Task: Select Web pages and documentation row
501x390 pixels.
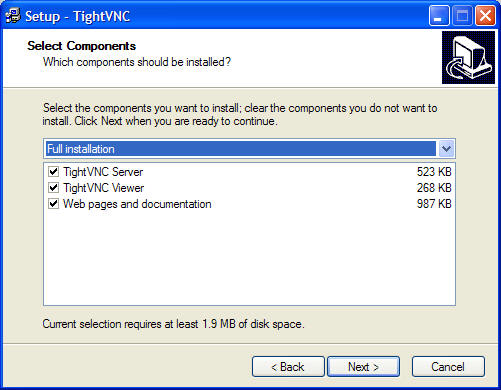Action: [x=249, y=204]
